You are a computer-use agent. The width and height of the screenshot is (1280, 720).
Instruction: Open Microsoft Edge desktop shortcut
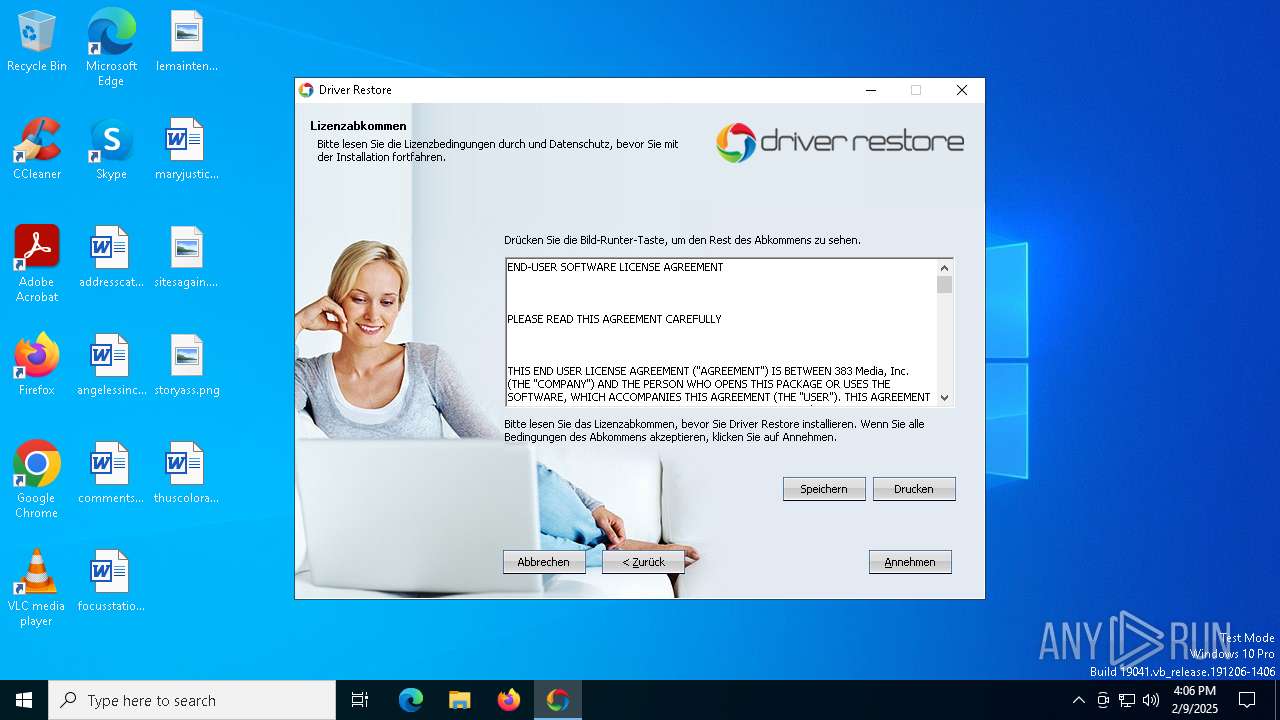point(111,47)
